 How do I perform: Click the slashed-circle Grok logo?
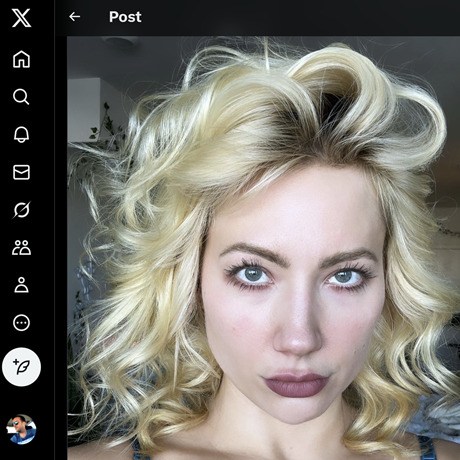coord(21,210)
